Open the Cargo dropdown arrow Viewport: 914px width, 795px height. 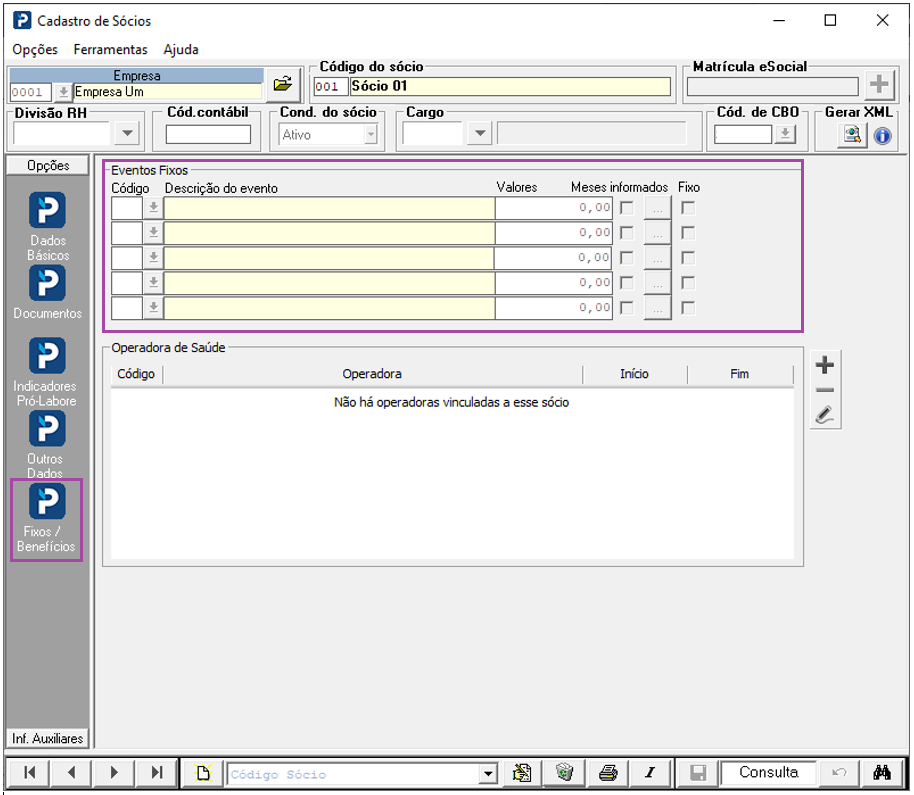pos(479,134)
